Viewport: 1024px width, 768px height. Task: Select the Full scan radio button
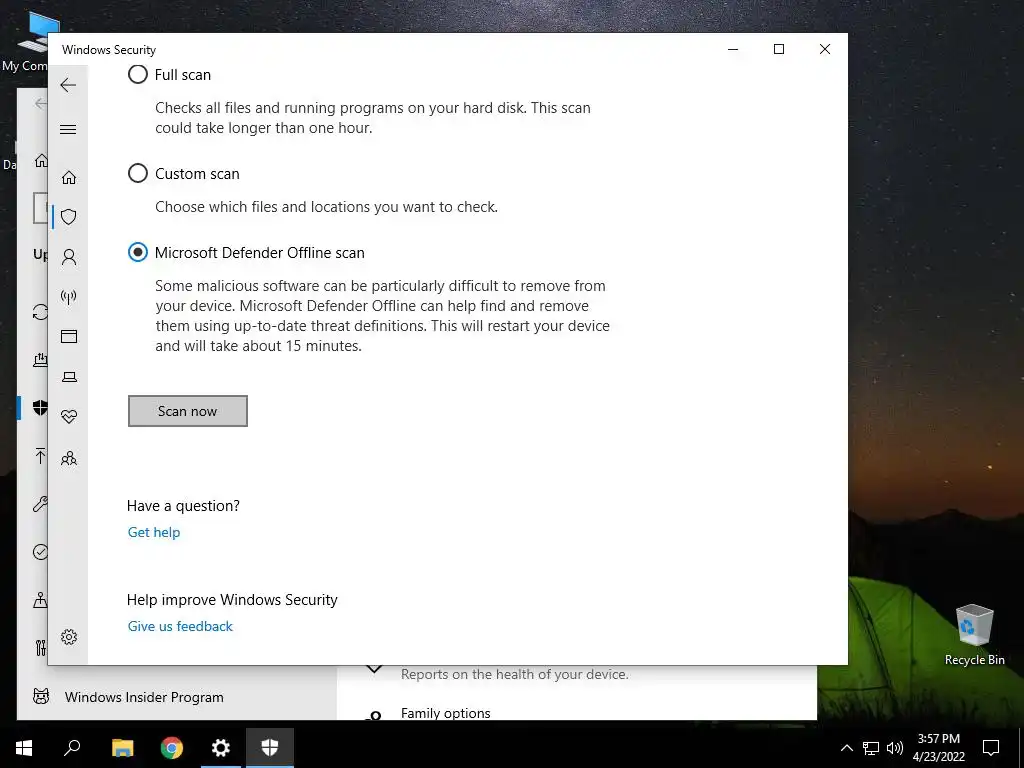click(x=138, y=74)
